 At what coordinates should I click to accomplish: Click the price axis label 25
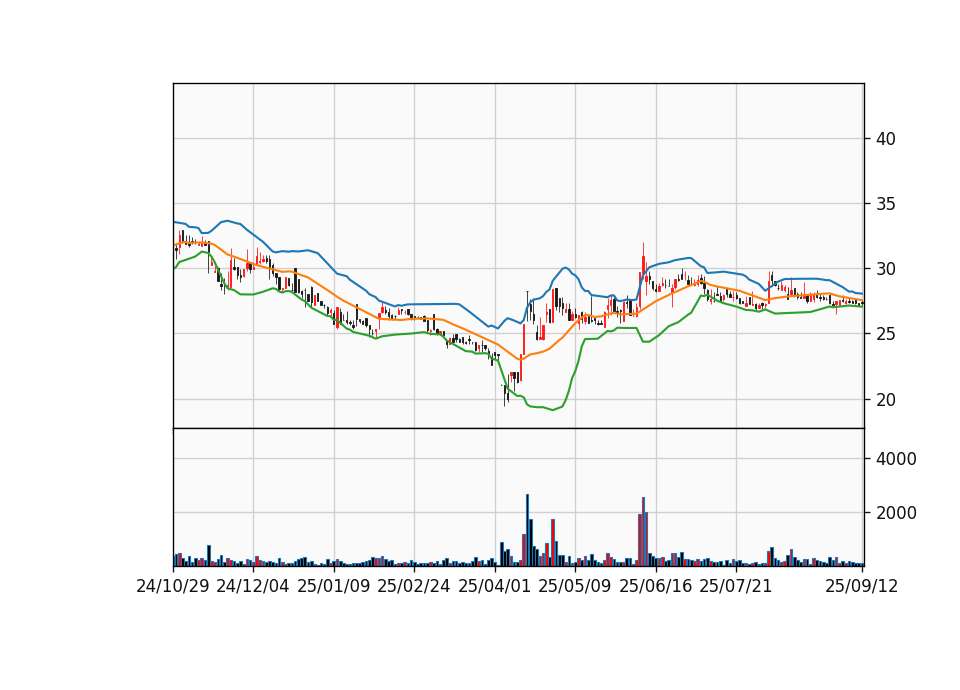[x=885, y=334]
